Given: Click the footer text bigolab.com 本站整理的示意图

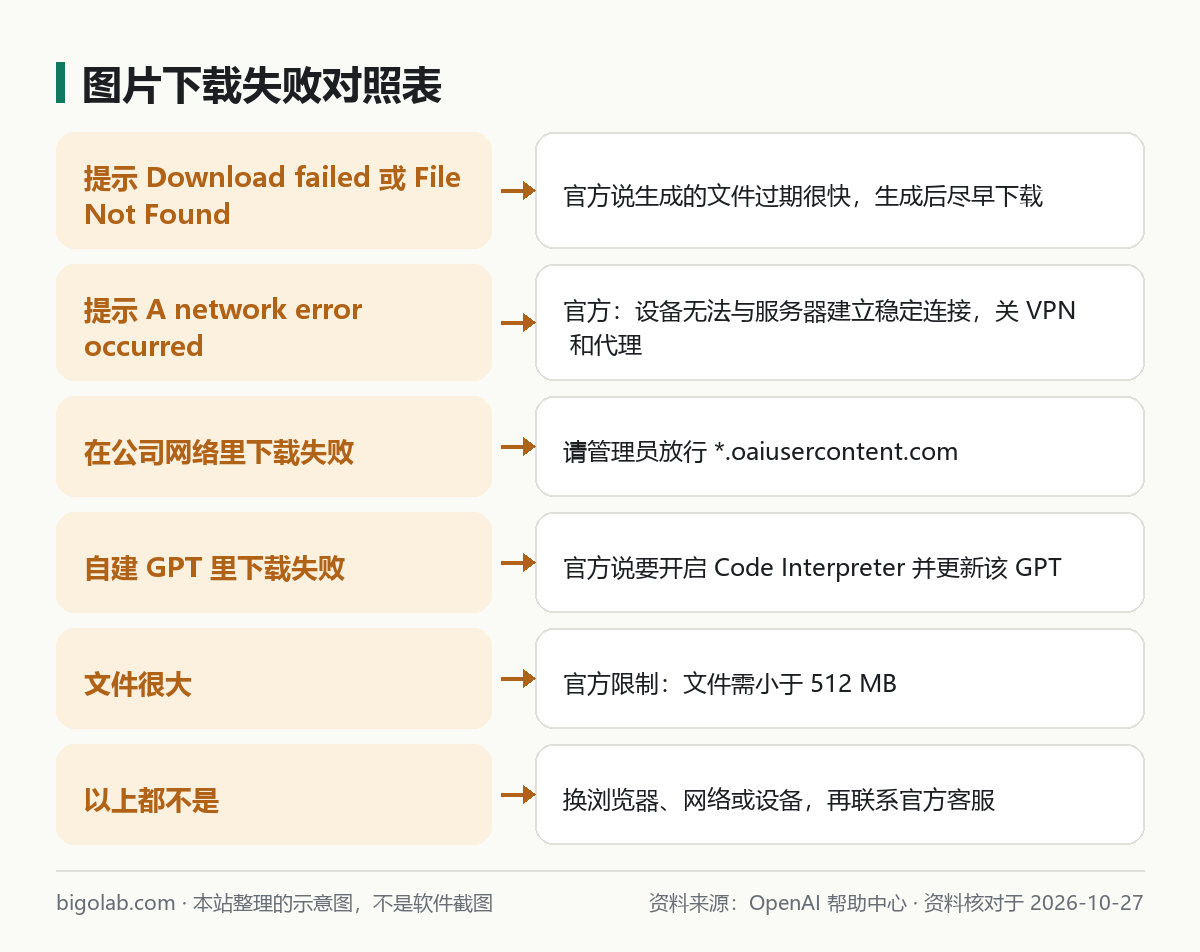Looking at the screenshot, I should pos(275,903).
